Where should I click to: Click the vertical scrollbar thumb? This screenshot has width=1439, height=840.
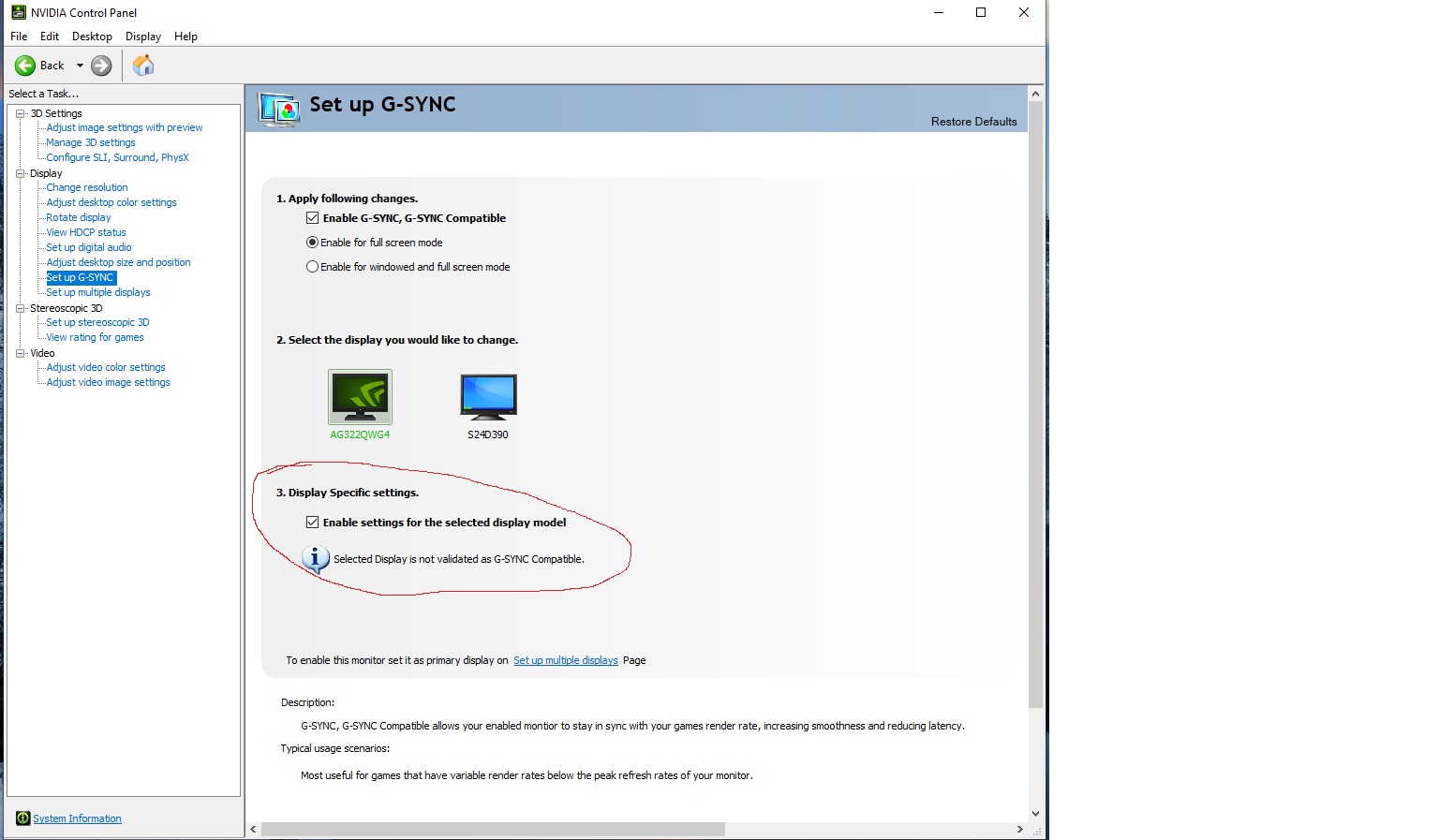tap(1035, 405)
